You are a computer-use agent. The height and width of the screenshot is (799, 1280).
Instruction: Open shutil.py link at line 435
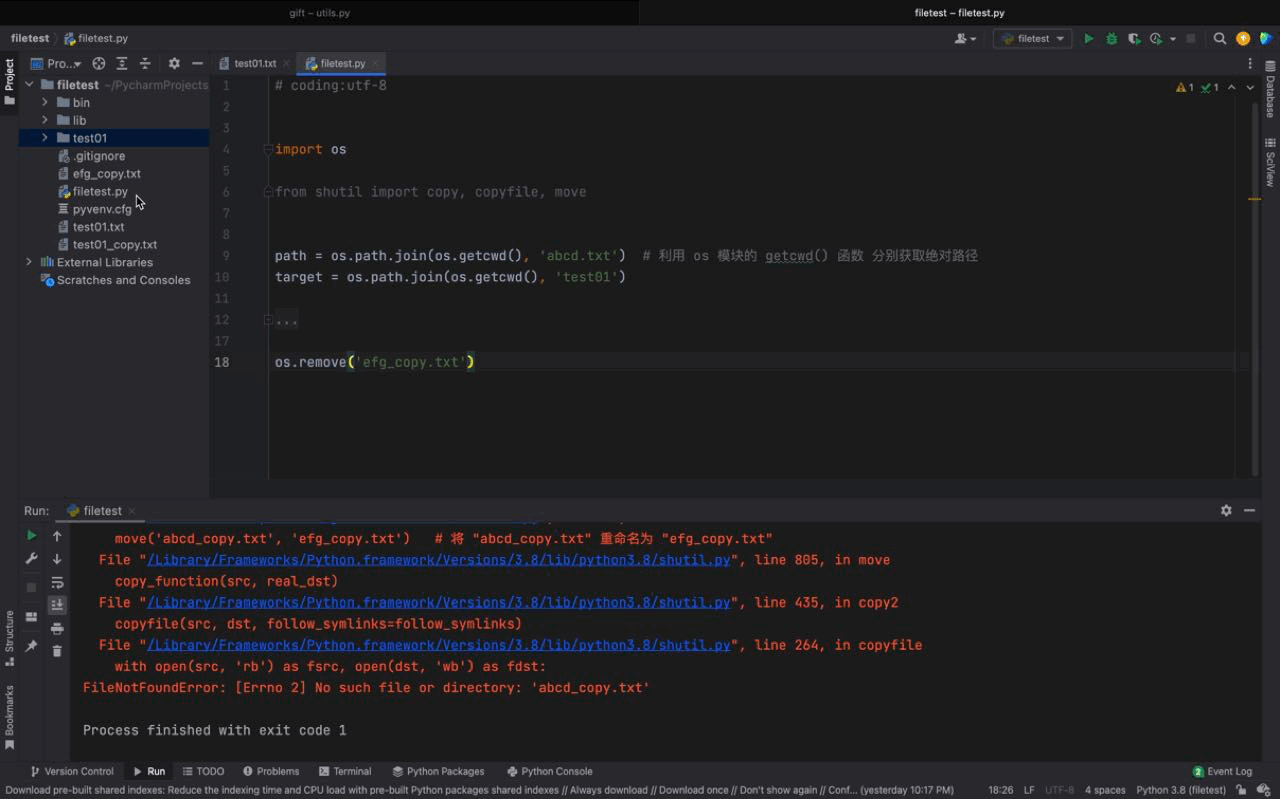[439, 603]
